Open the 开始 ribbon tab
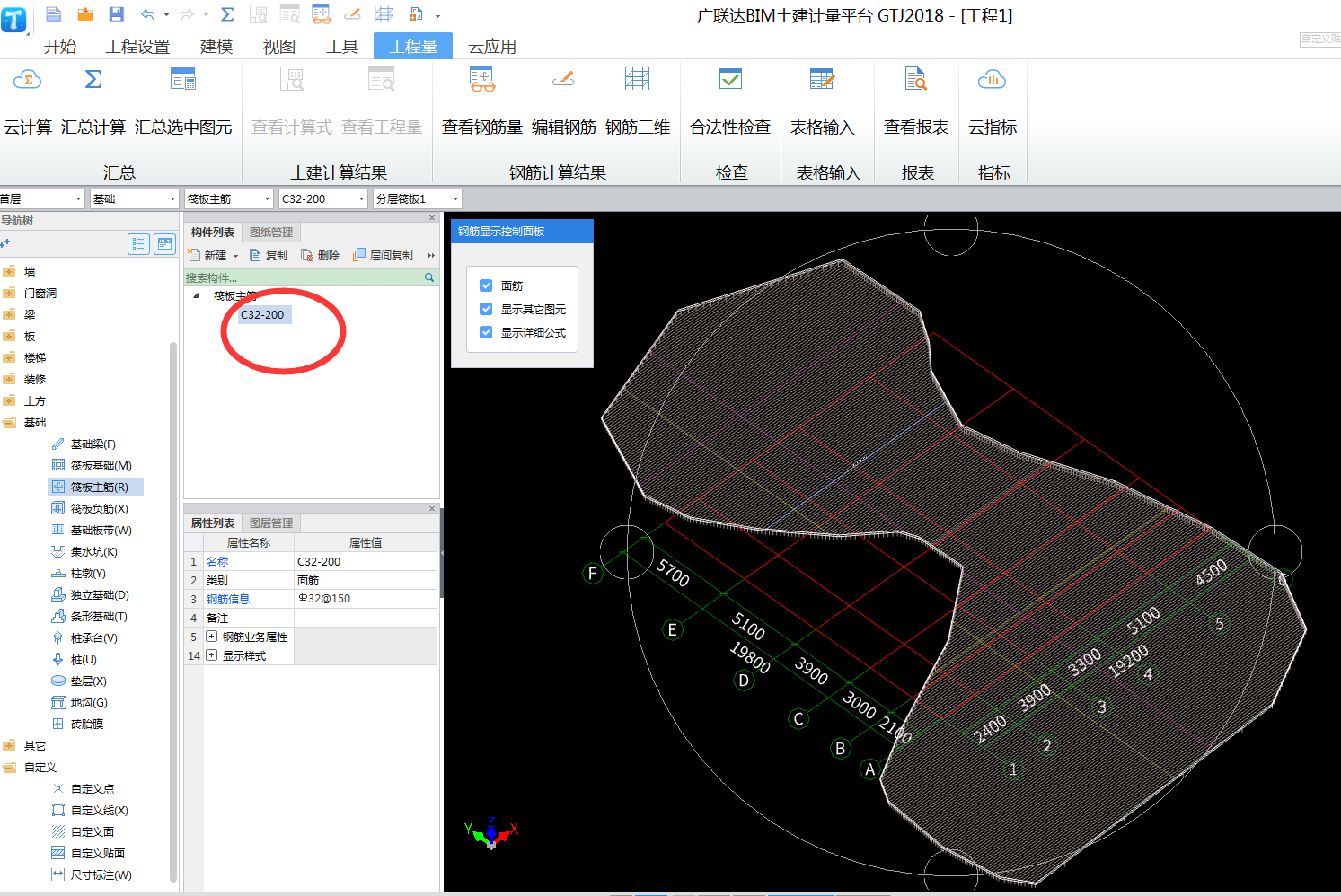 60,47
